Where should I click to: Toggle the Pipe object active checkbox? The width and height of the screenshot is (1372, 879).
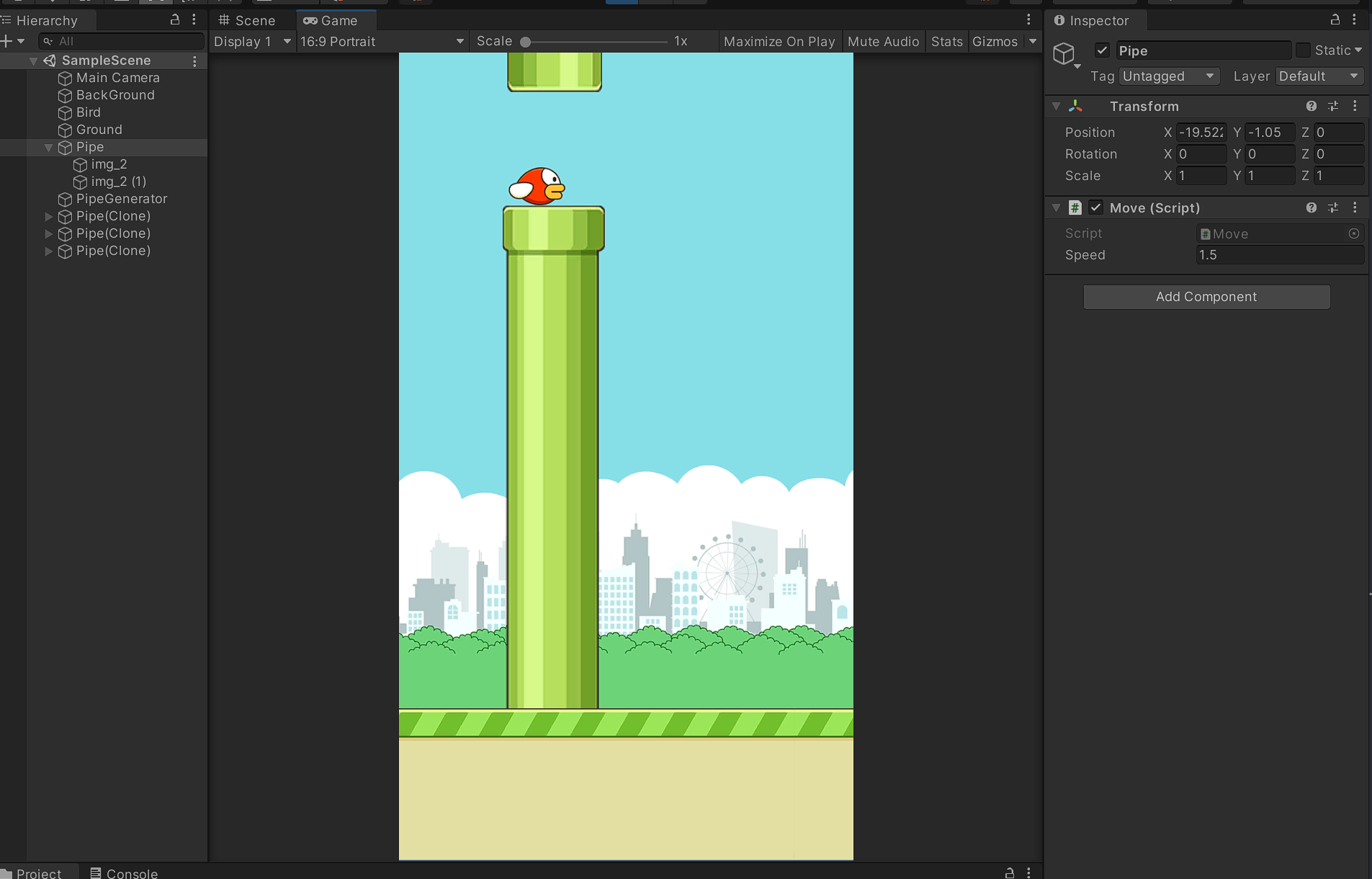pyautogui.click(x=1101, y=50)
